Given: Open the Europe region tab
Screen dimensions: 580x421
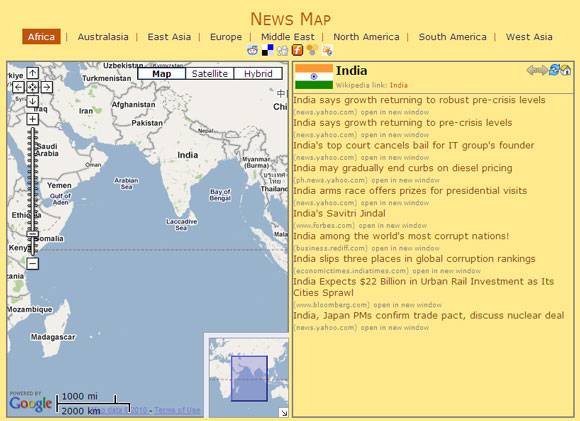Looking at the screenshot, I should (226, 37).
